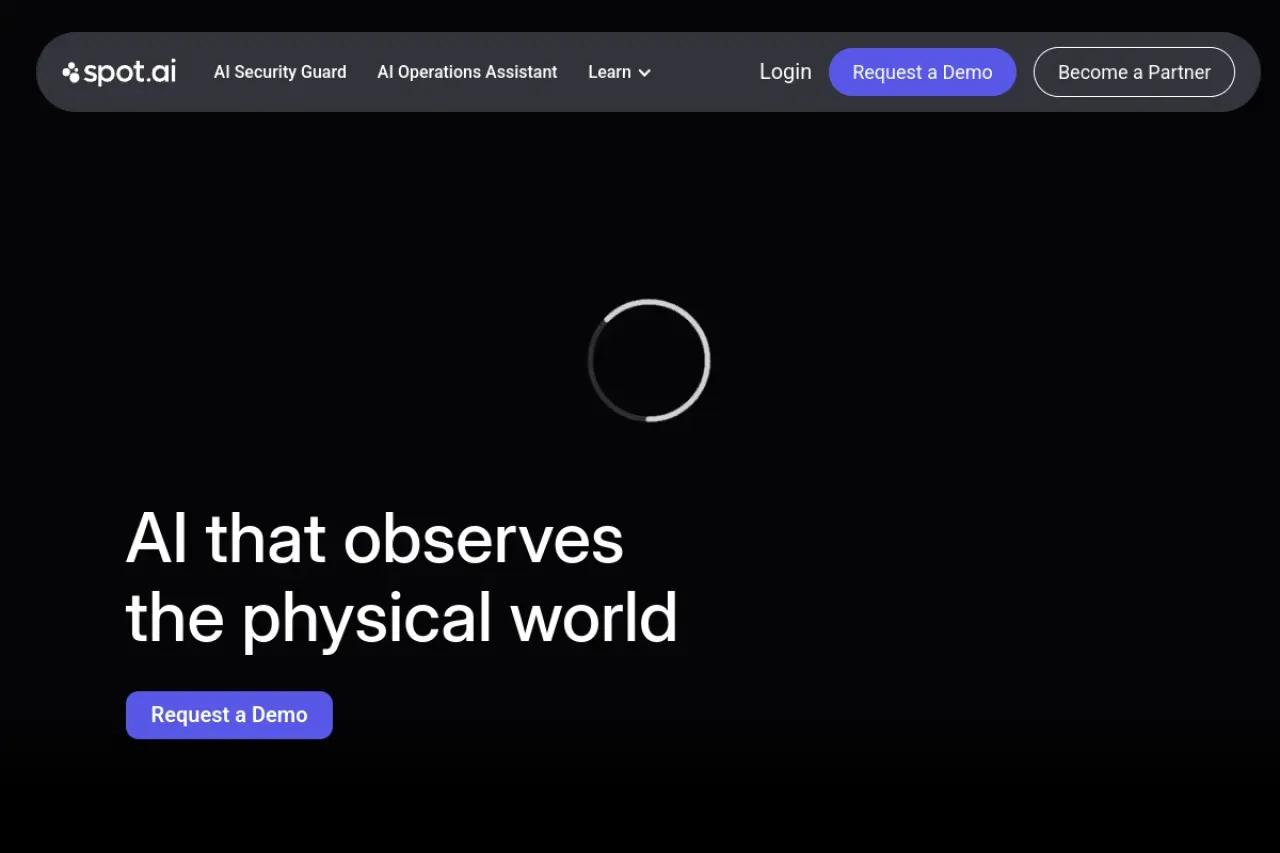Click the Become a Partner button
The width and height of the screenshot is (1280, 853).
[1134, 72]
